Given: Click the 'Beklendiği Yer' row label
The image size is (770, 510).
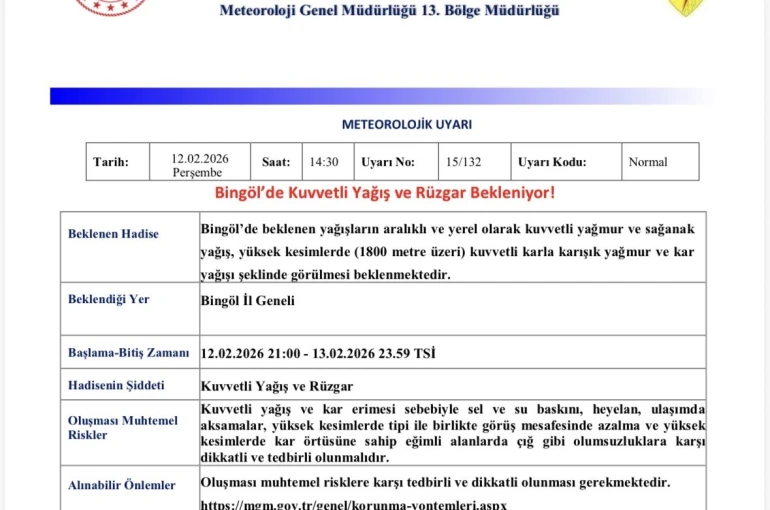Looking at the screenshot, I should tap(109, 299).
